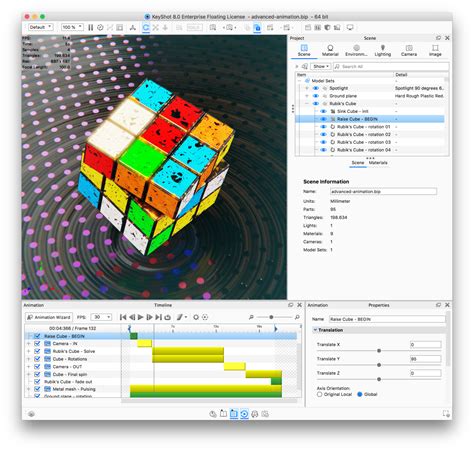Switch to the Image tab
Image resolution: width=474 pixels, height=451 pixels.
click(x=435, y=51)
